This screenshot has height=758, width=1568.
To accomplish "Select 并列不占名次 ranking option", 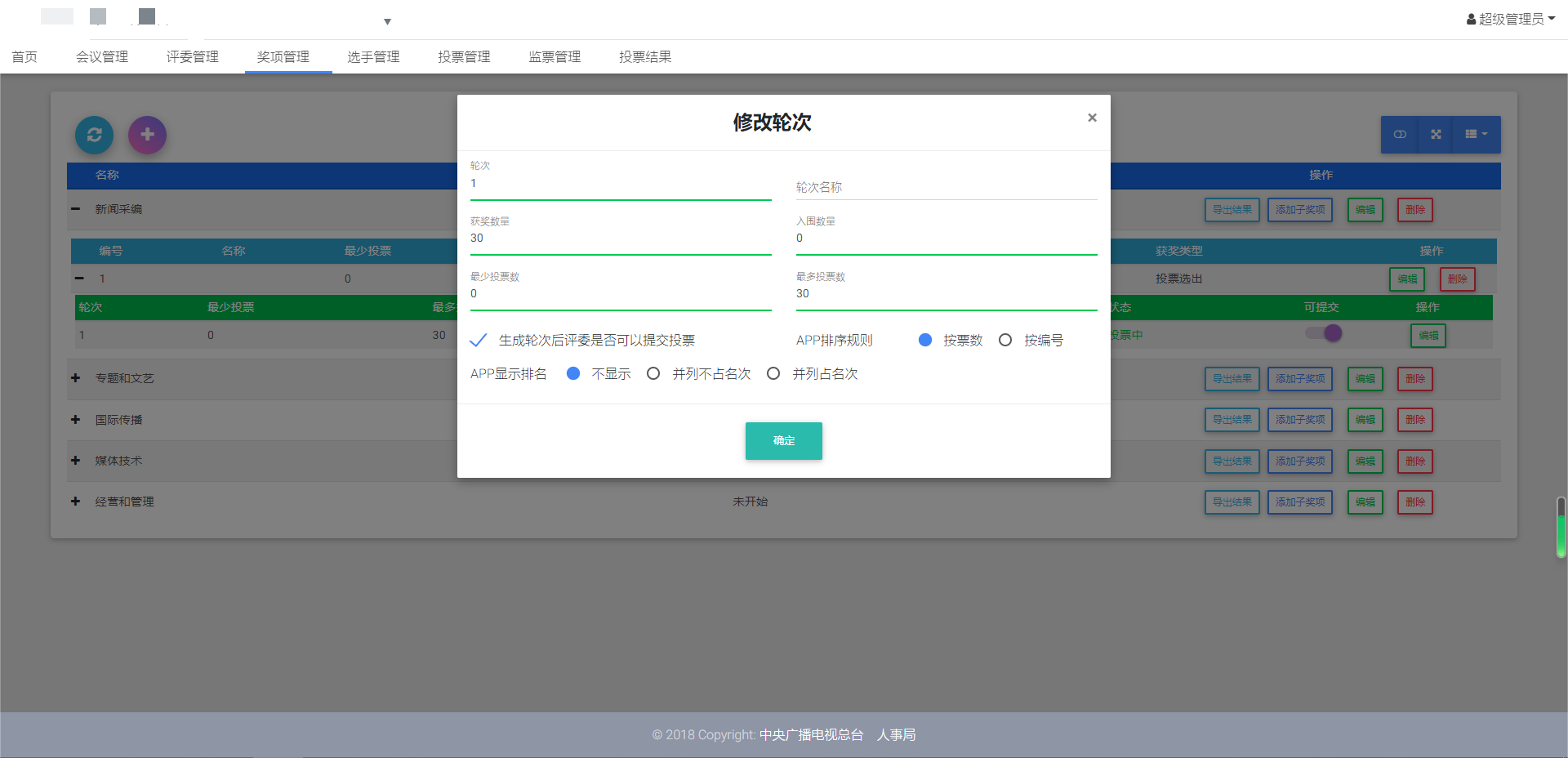I will click(x=653, y=373).
